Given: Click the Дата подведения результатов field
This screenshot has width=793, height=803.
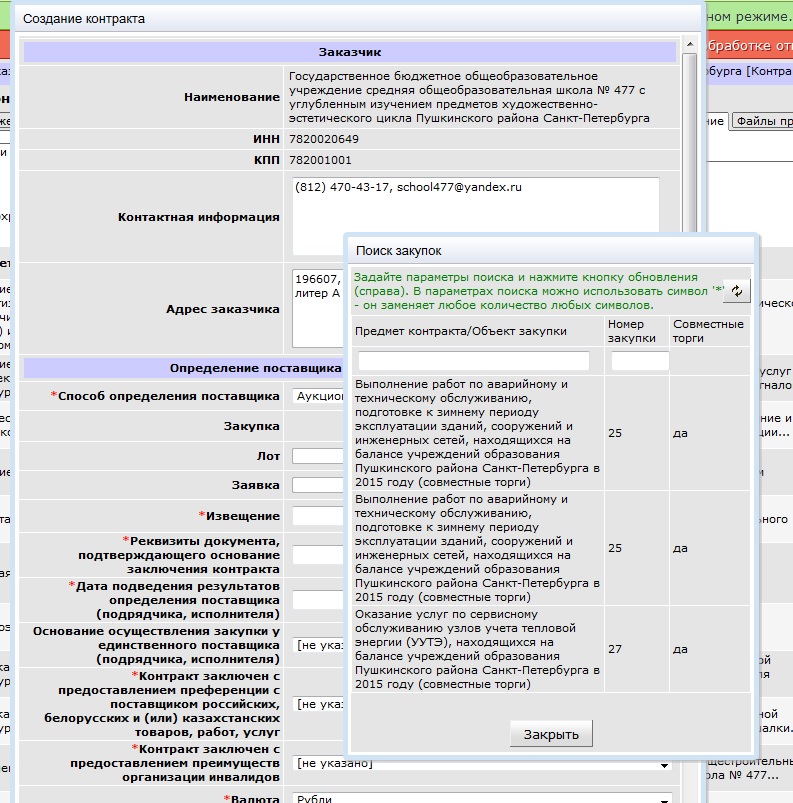Looking at the screenshot, I should coord(318,600).
